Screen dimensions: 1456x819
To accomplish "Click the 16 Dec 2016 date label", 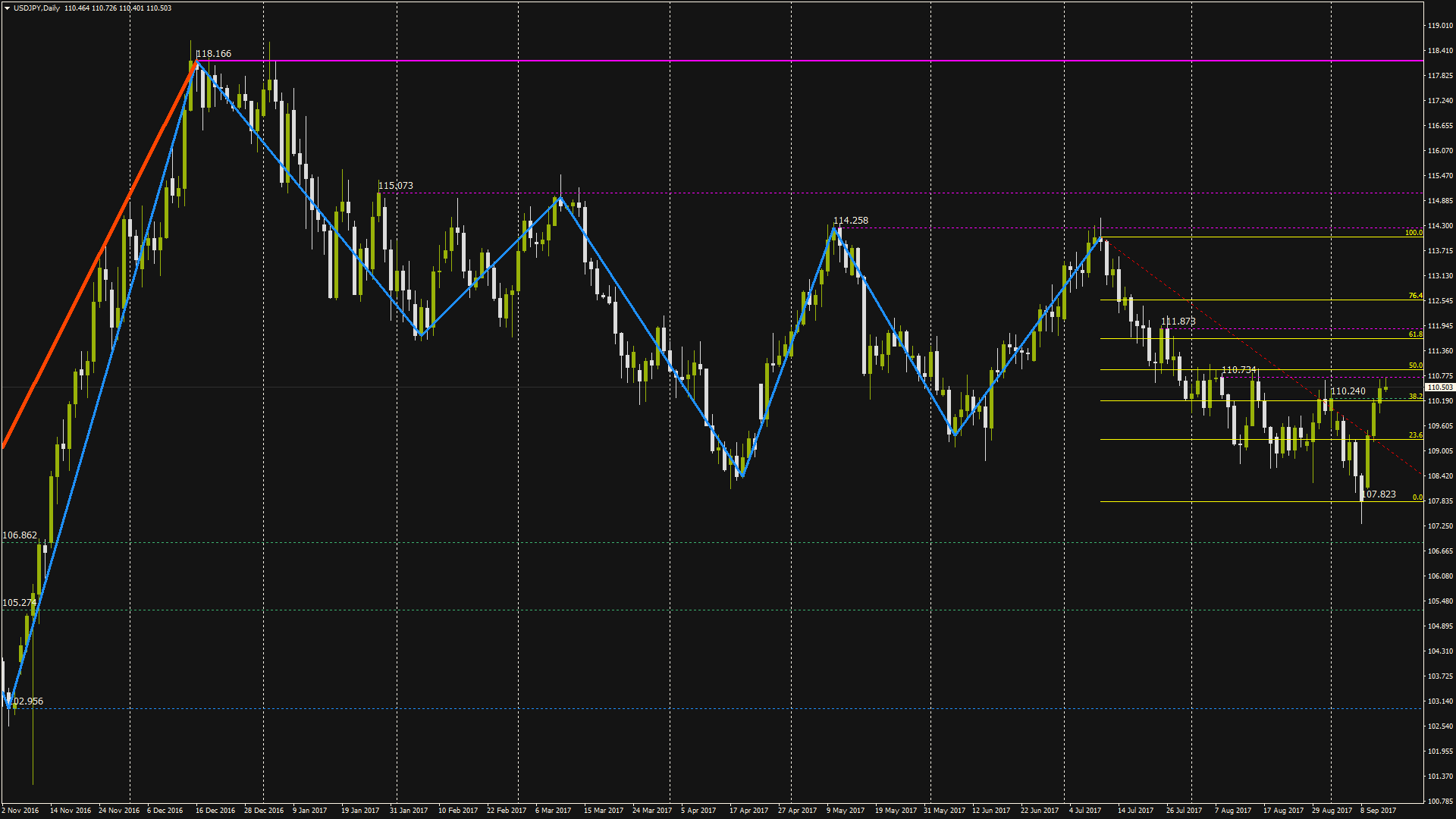I will pyautogui.click(x=215, y=811).
